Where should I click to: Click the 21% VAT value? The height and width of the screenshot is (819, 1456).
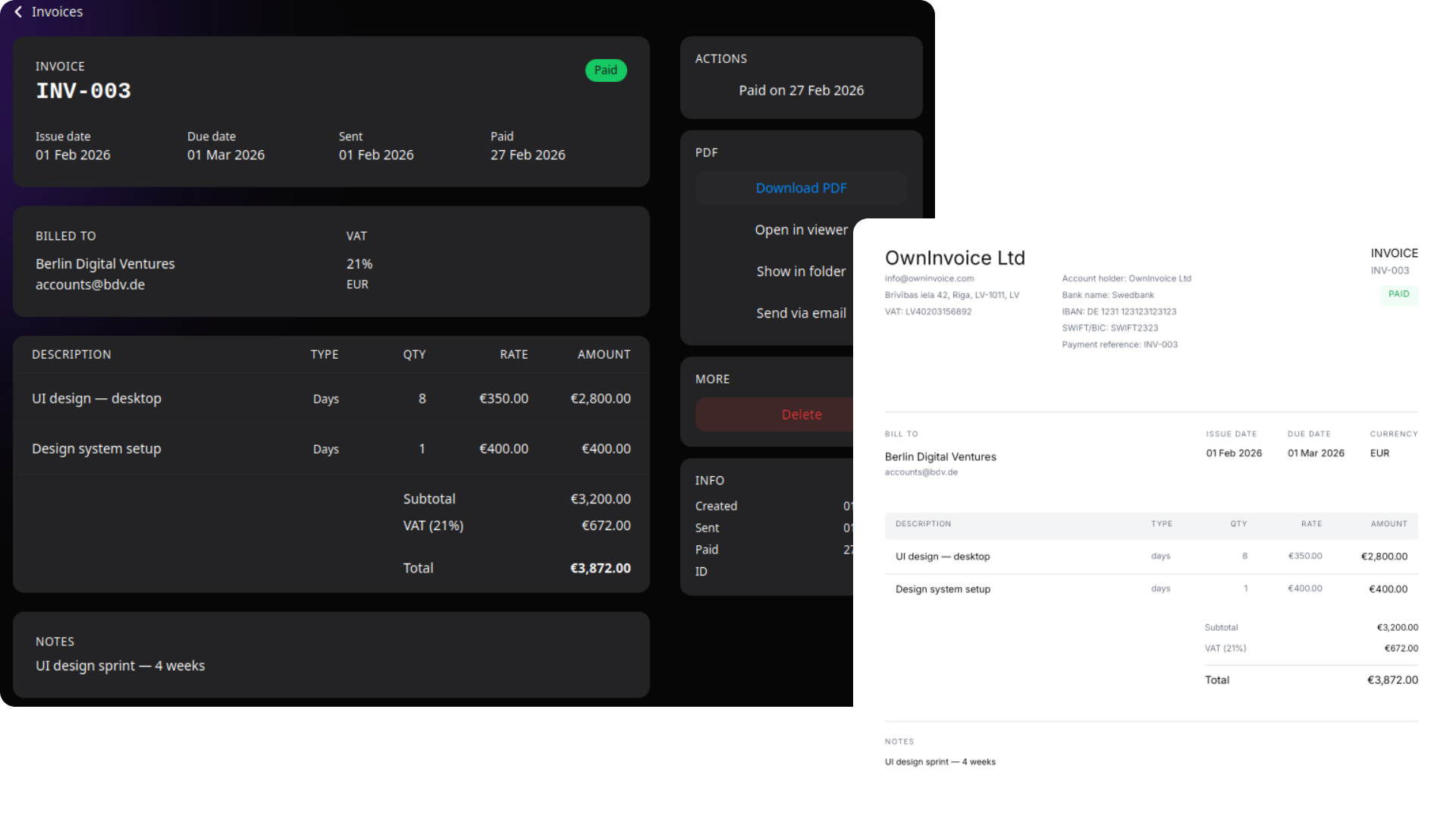tap(359, 264)
